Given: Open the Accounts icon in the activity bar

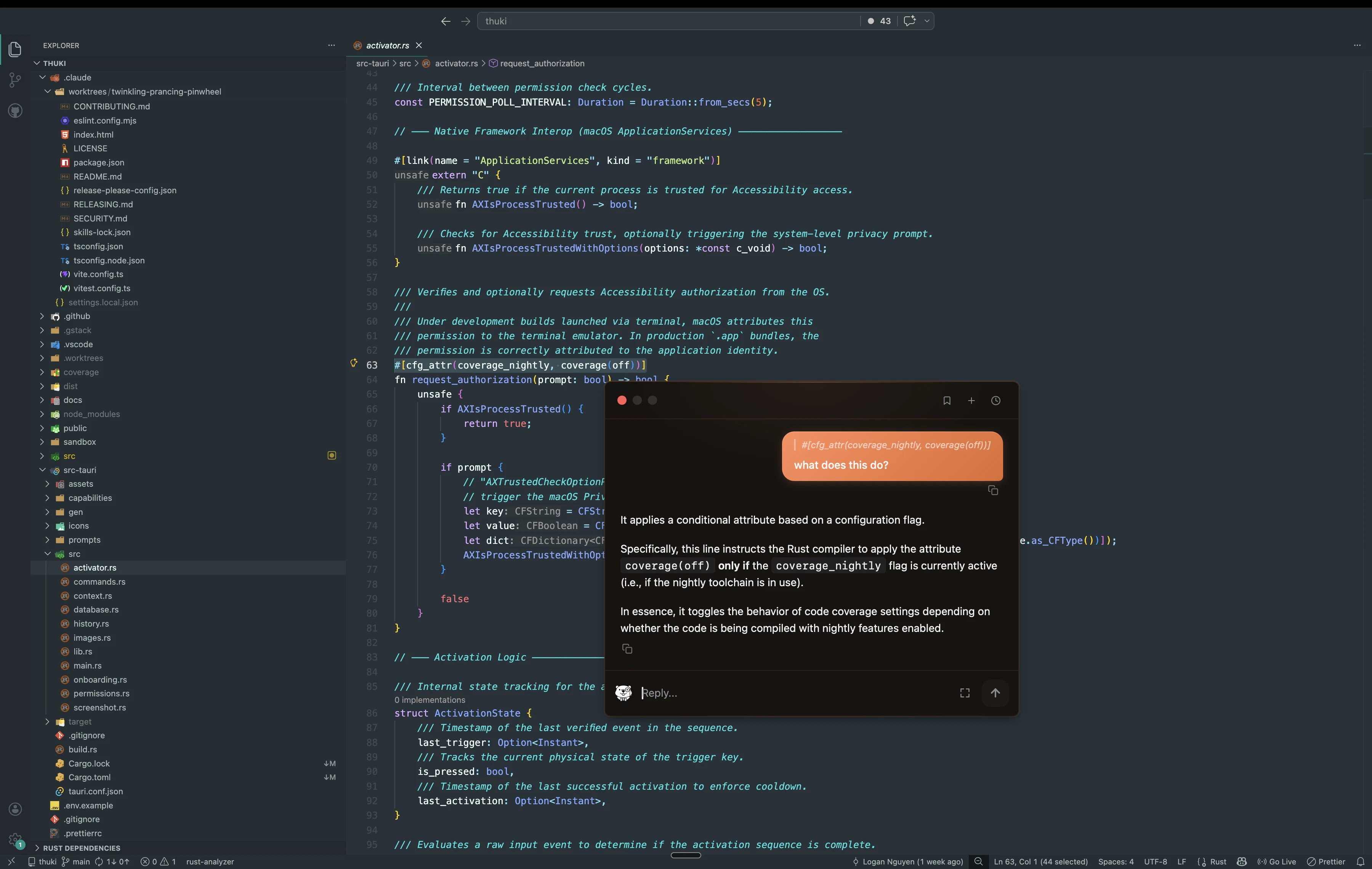Looking at the screenshot, I should 15,809.
